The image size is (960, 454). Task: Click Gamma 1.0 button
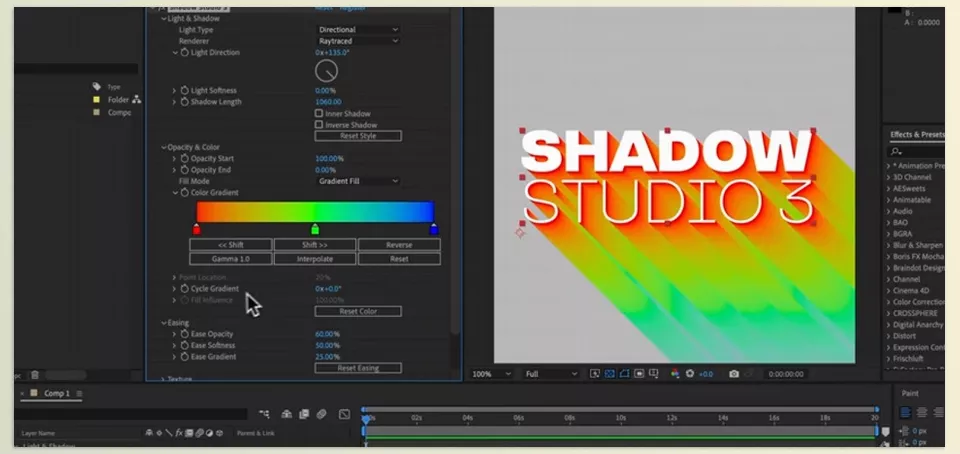[230, 259]
